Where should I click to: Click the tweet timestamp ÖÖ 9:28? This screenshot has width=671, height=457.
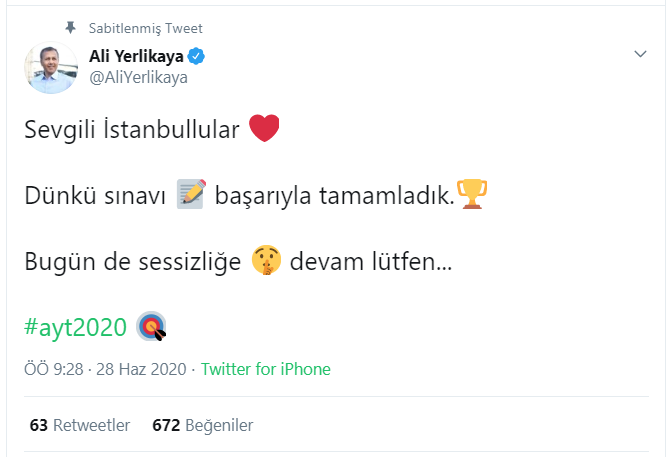pos(54,369)
